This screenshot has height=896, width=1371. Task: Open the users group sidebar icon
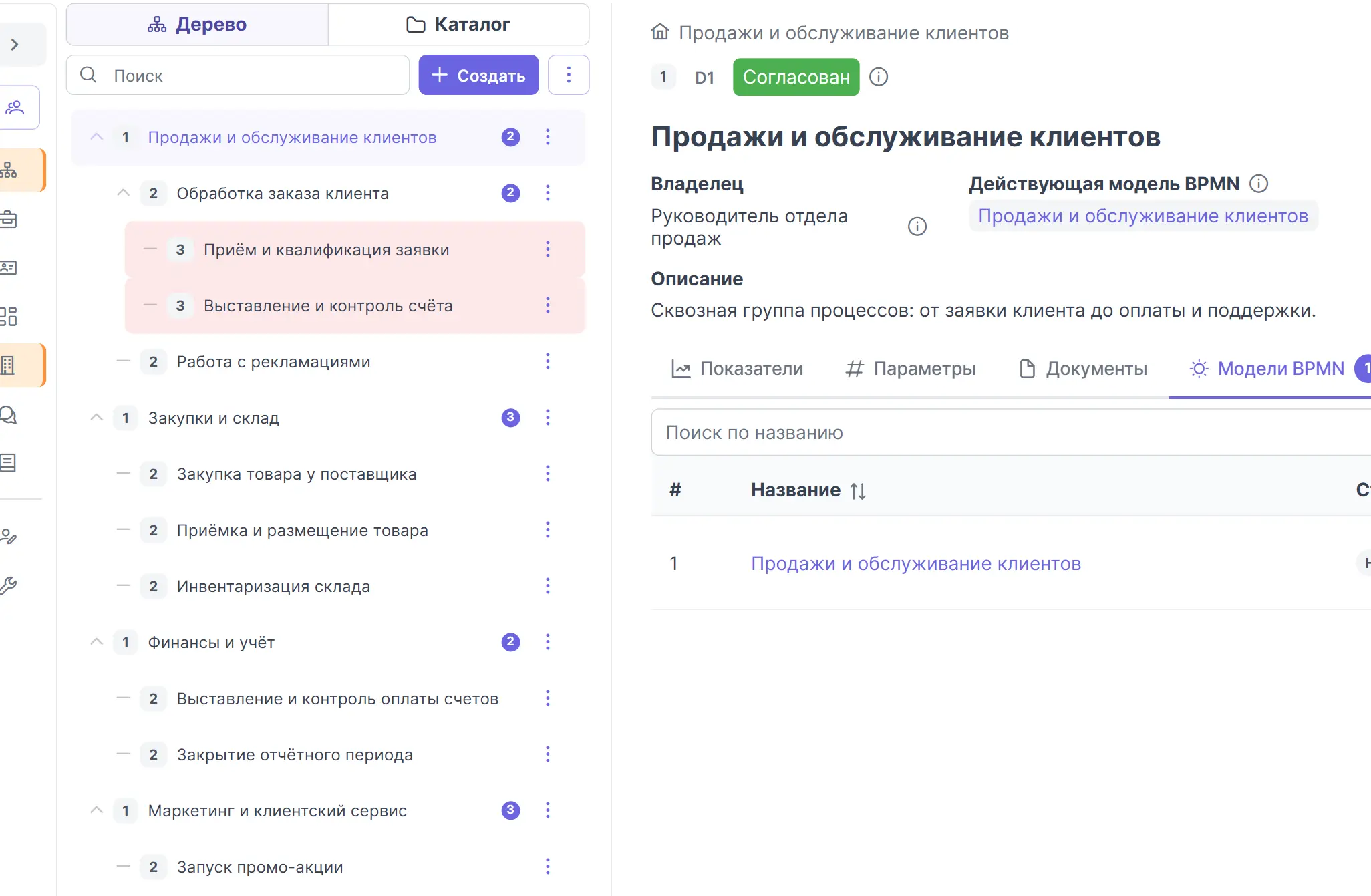pos(15,108)
